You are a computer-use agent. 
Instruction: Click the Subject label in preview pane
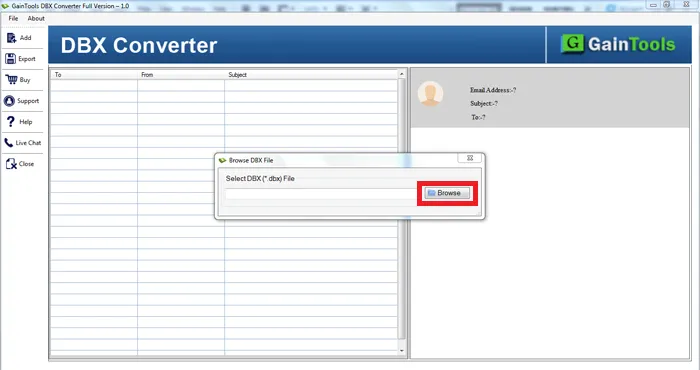tap(484, 104)
